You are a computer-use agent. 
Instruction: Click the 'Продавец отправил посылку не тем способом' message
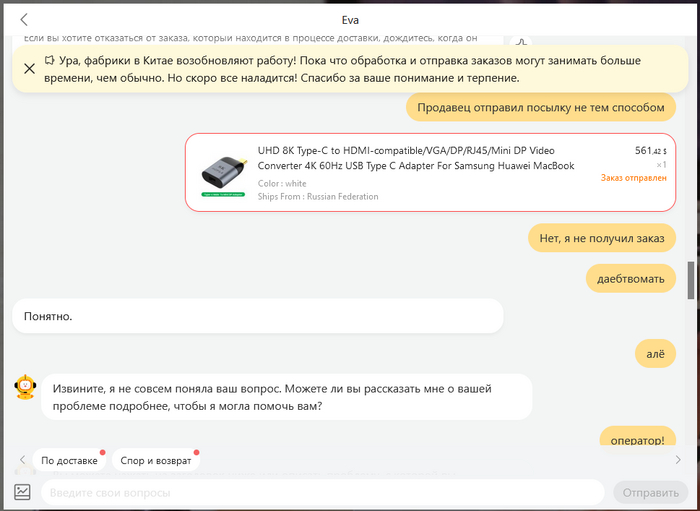point(541,107)
